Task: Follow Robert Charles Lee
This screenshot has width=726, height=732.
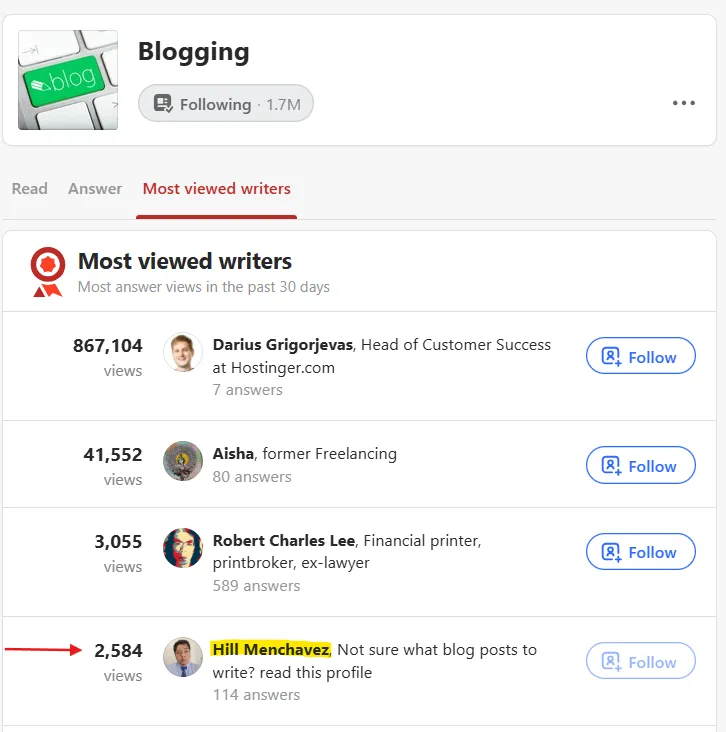Action: [640, 552]
